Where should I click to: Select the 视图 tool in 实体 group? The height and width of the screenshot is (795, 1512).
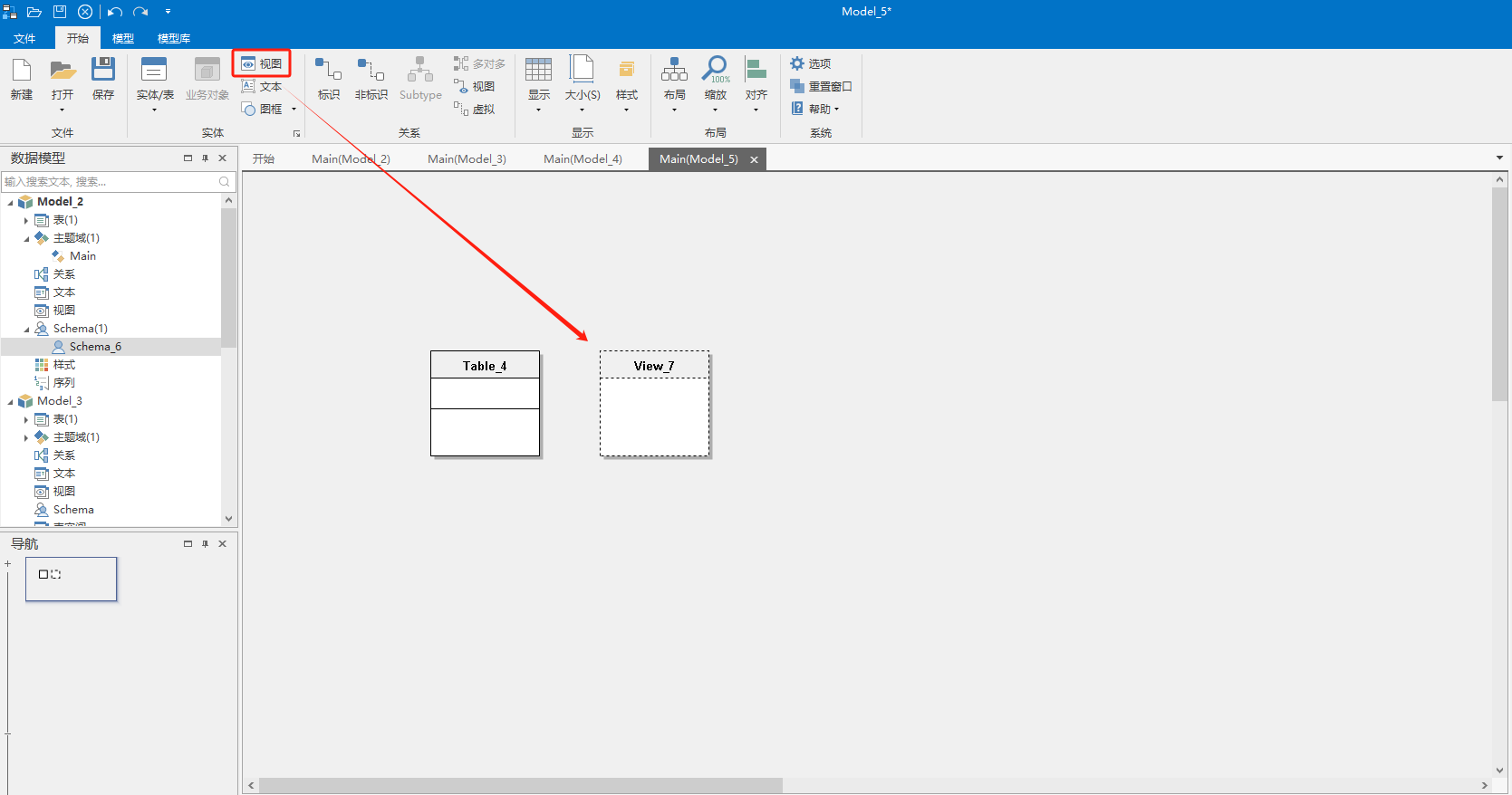pyautogui.click(x=262, y=63)
